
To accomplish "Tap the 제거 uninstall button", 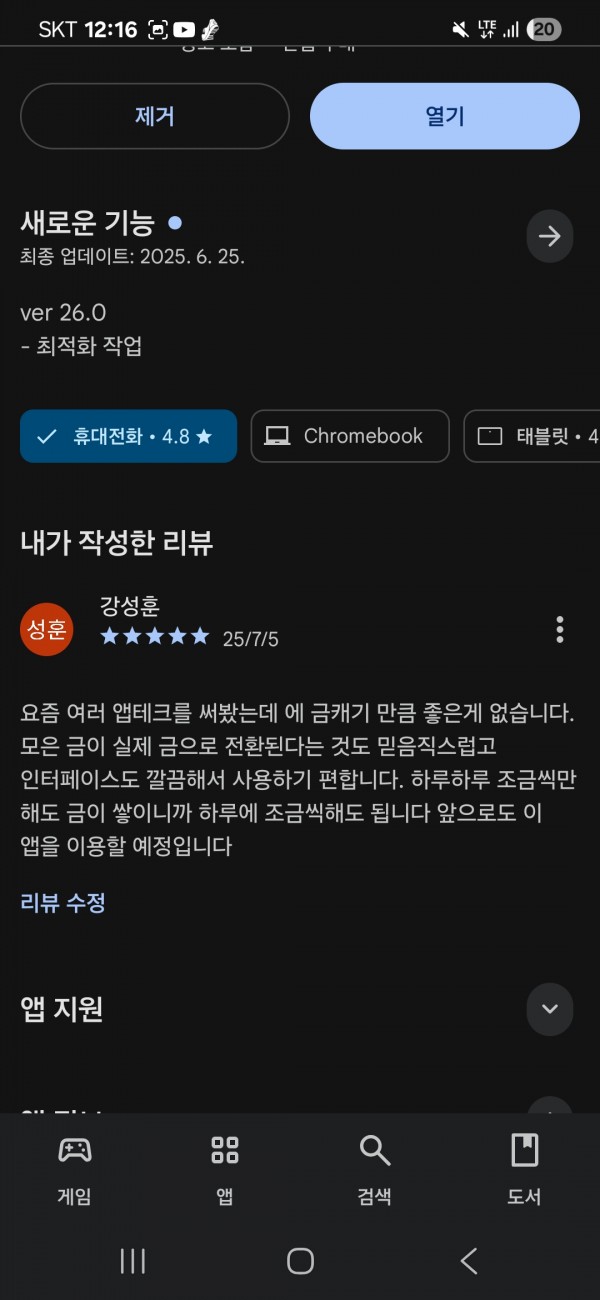I will coord(155,116).
